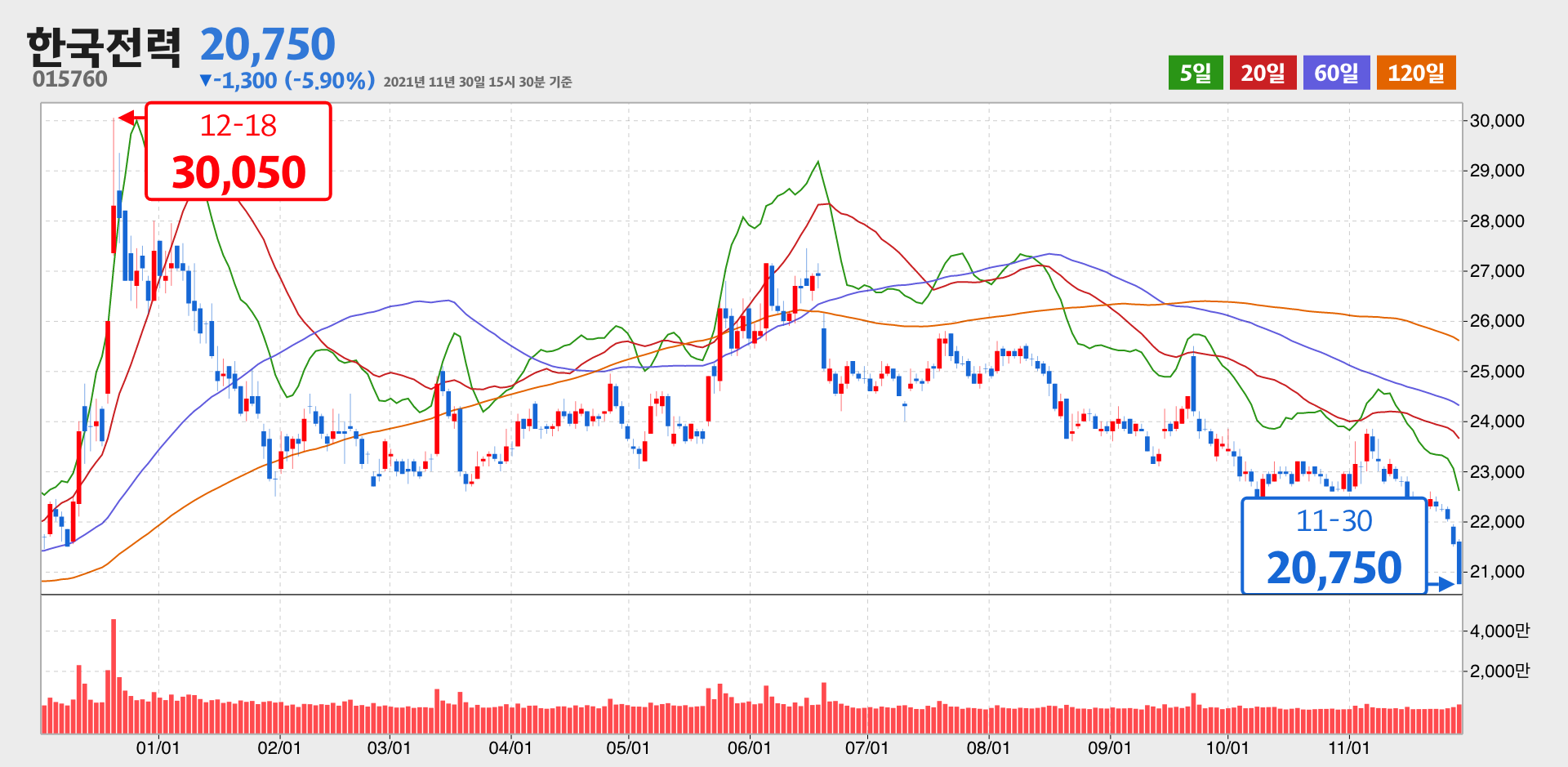The height and width of the screenshot is (767, 1568).
Task: Click the 29,000 price axis label
Action: coord(1497,171)
